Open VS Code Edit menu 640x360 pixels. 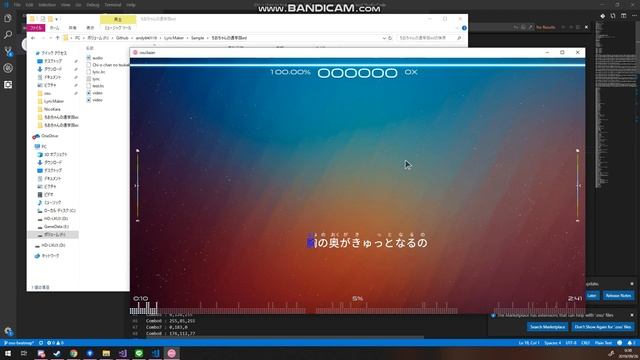[29, 5]
